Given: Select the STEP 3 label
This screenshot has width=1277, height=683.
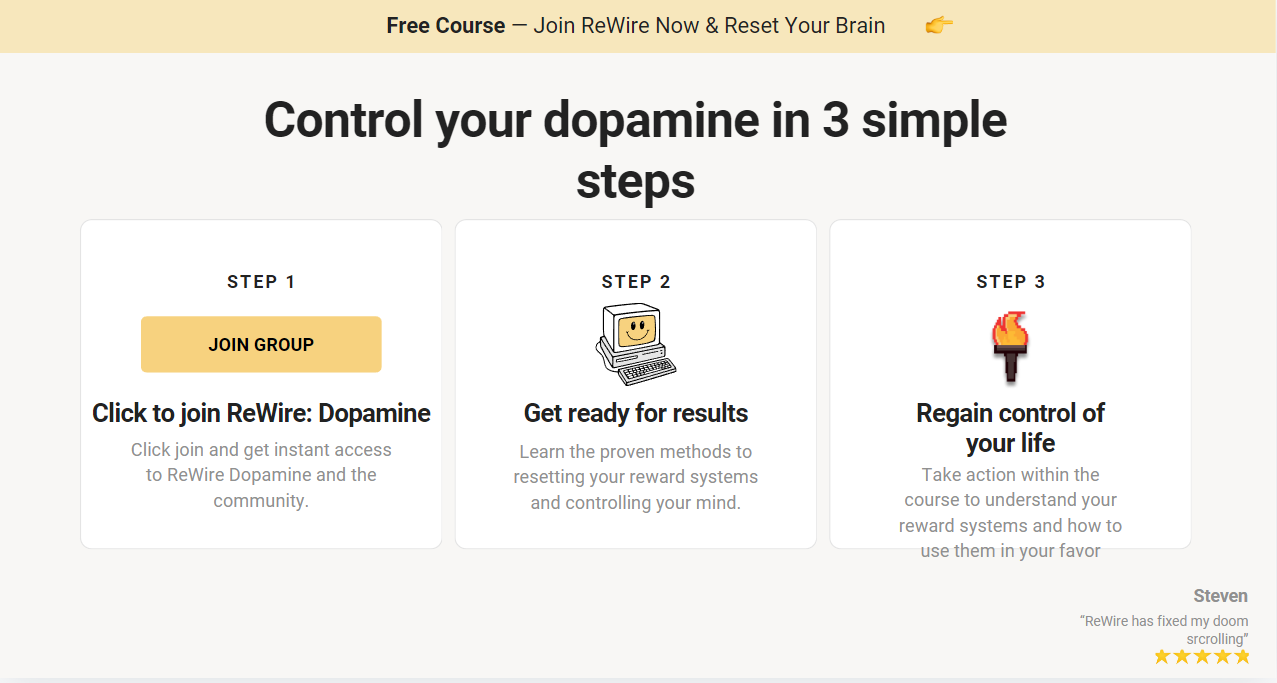Looking at the screenshot, I should click(x=1010, y=282).
